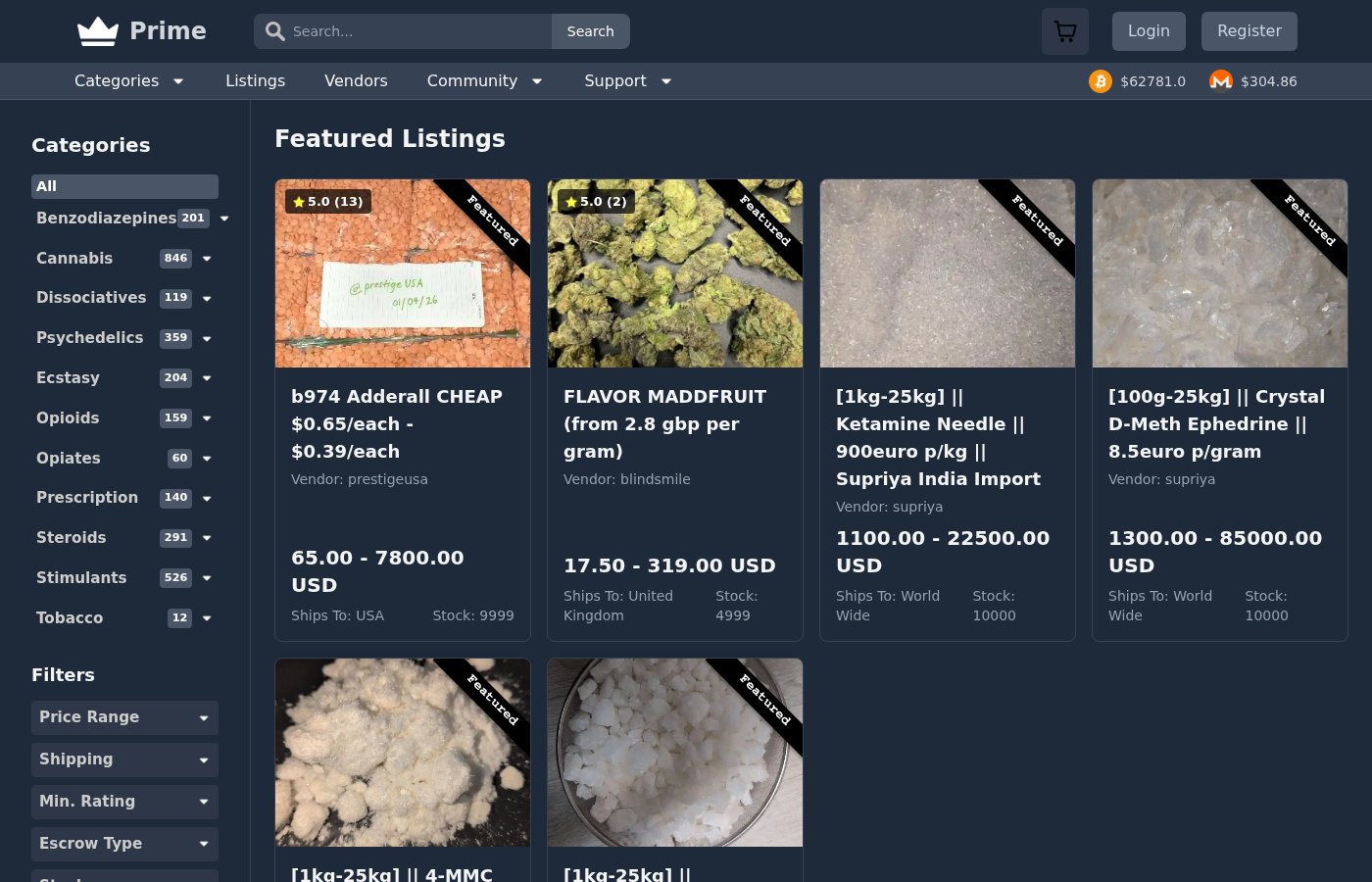Click the Crystal D-Meth Ephedrine listing title

(1216, 424)
